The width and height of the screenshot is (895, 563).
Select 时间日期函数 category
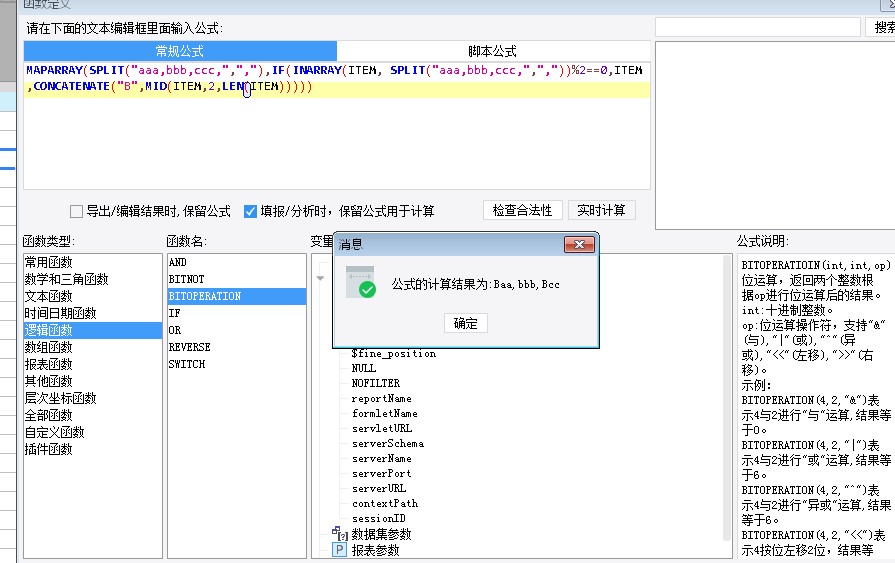point(92,313)
